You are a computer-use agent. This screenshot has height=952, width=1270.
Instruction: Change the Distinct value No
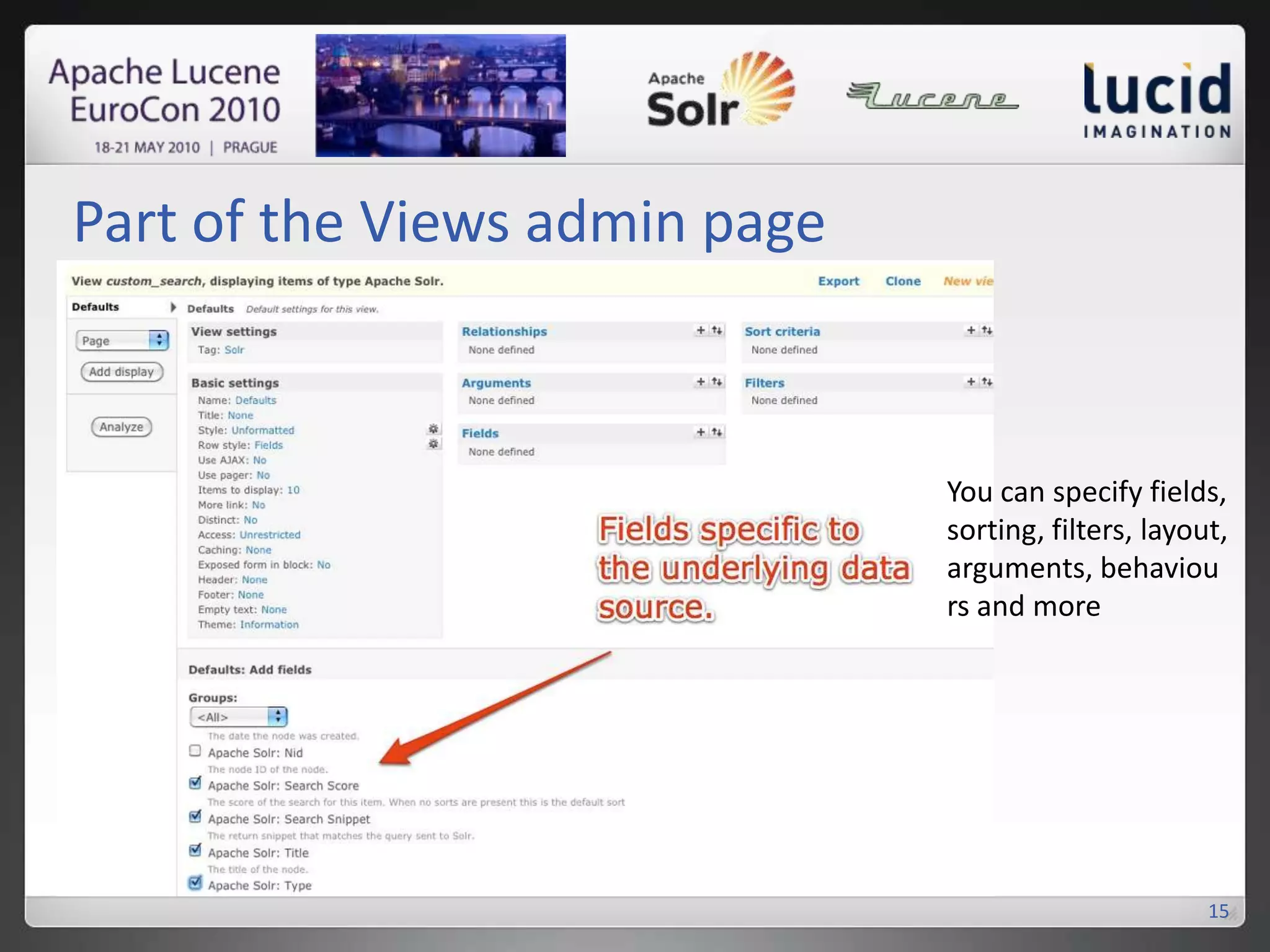point(250,520)
